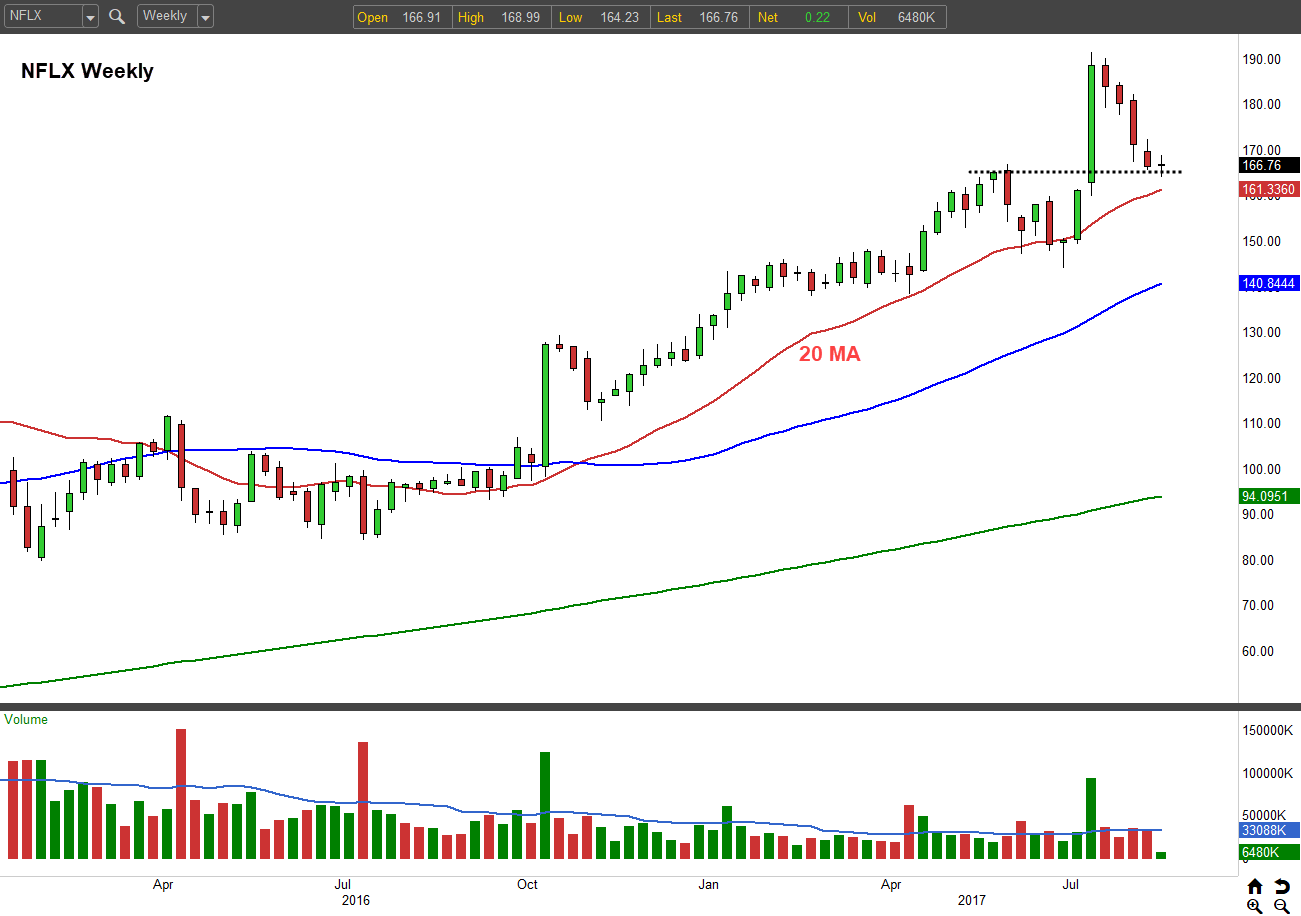Click the Last price readout in the header
Image resolution: width=1301 pixels, height=916 pixels.
coord(698,17)
